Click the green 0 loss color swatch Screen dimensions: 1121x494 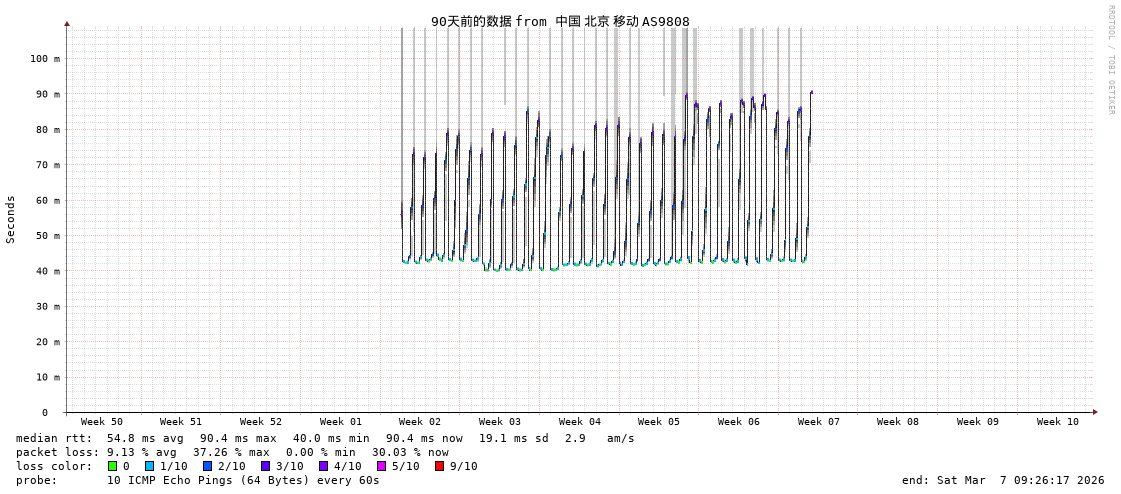[113, 466]
